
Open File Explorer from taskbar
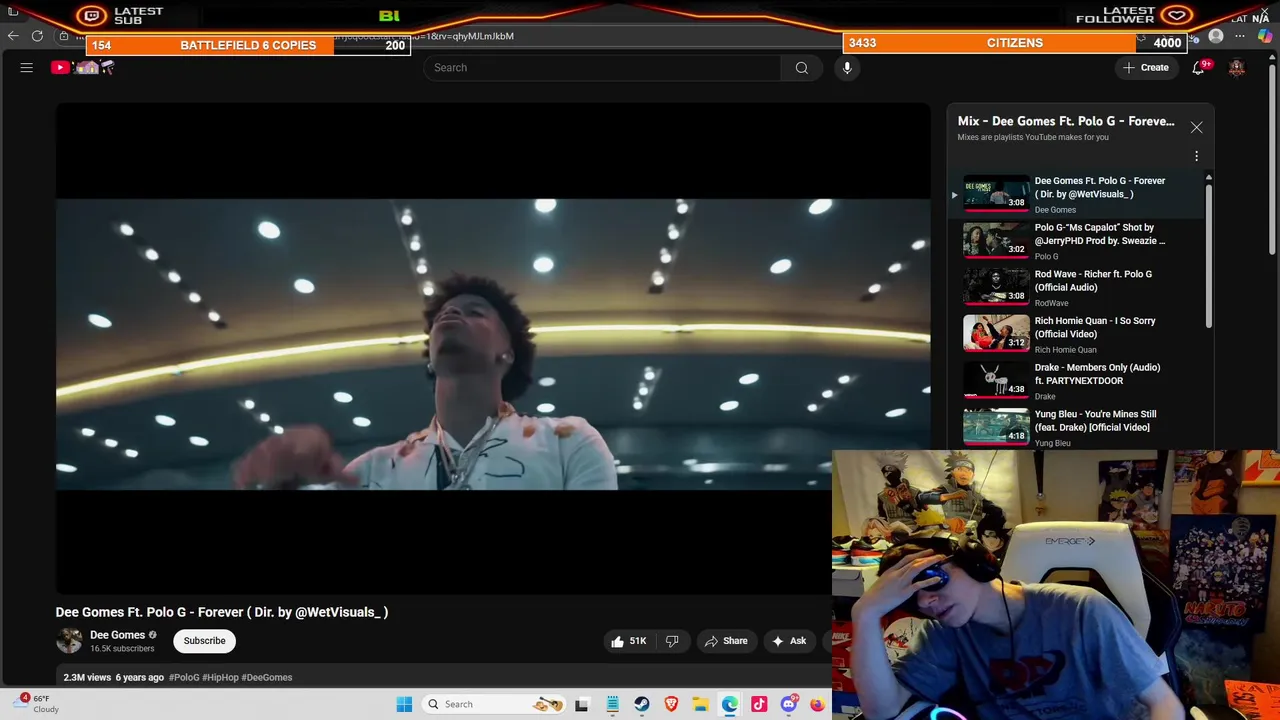click(701, 704)
